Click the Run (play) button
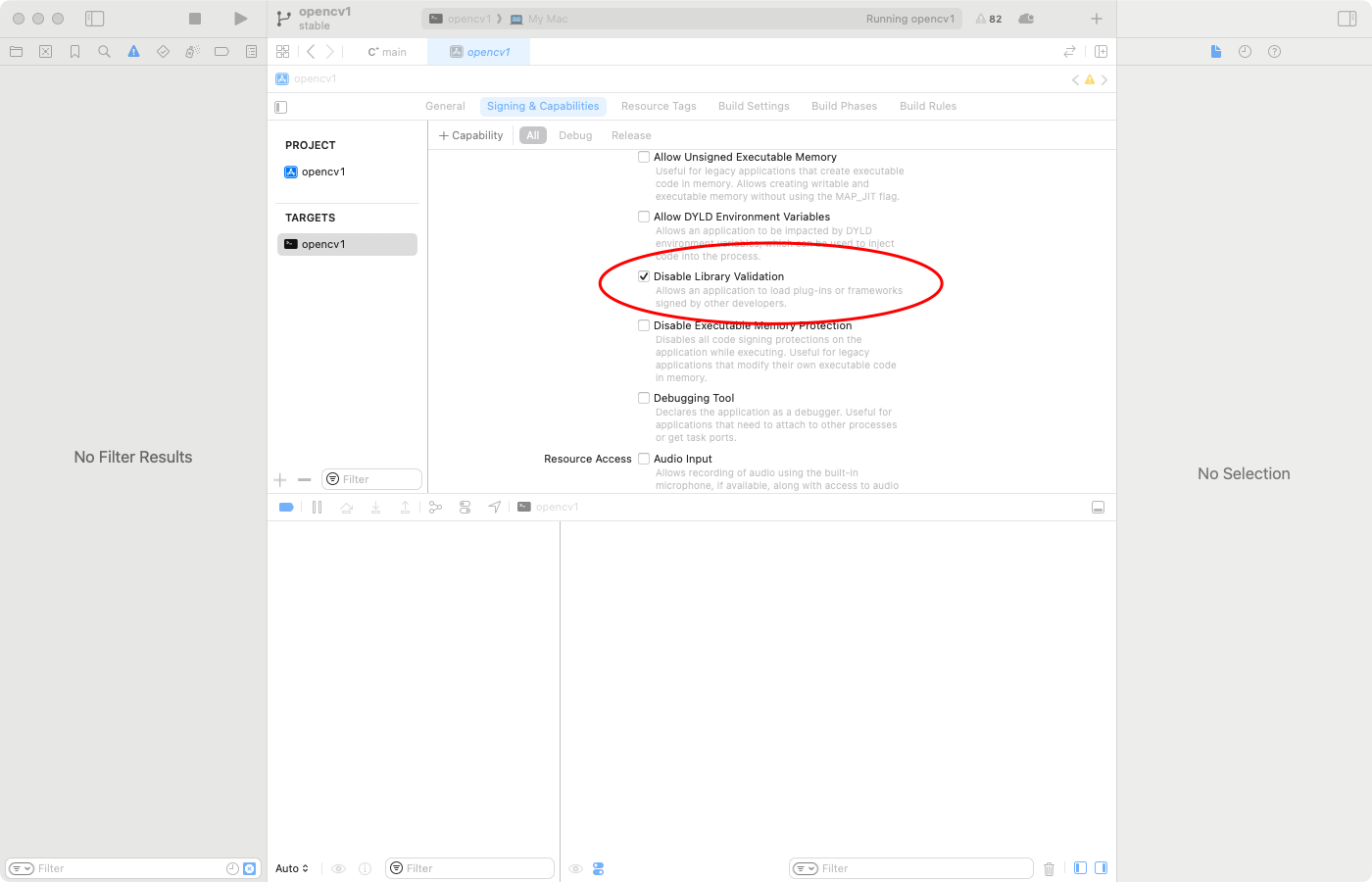The image size is (1372, 882). pyautogui.click(x=240, y=19)
